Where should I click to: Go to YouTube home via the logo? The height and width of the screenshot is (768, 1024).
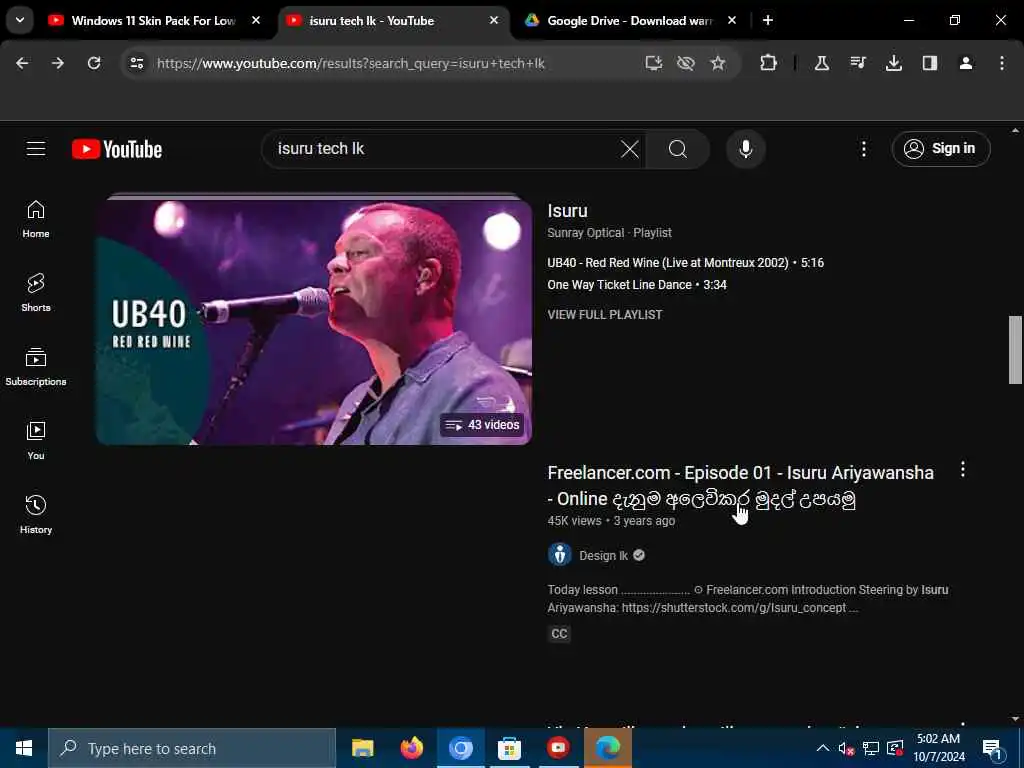point(117,149)
